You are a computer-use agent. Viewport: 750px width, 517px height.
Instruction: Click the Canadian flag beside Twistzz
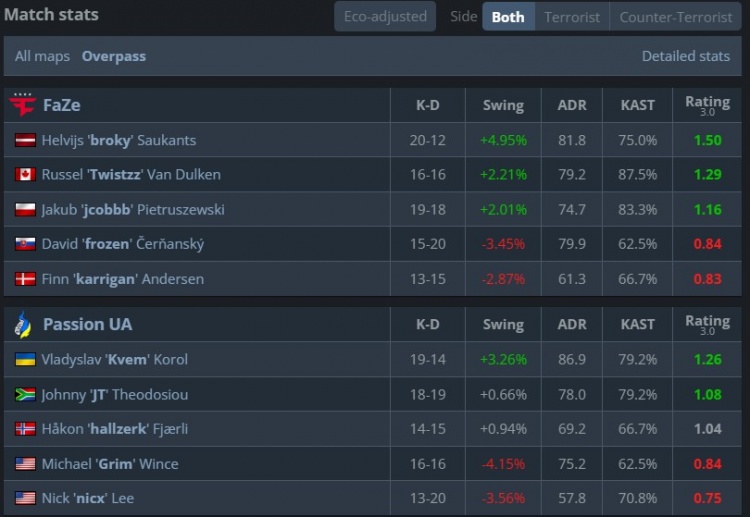(25, 175)
